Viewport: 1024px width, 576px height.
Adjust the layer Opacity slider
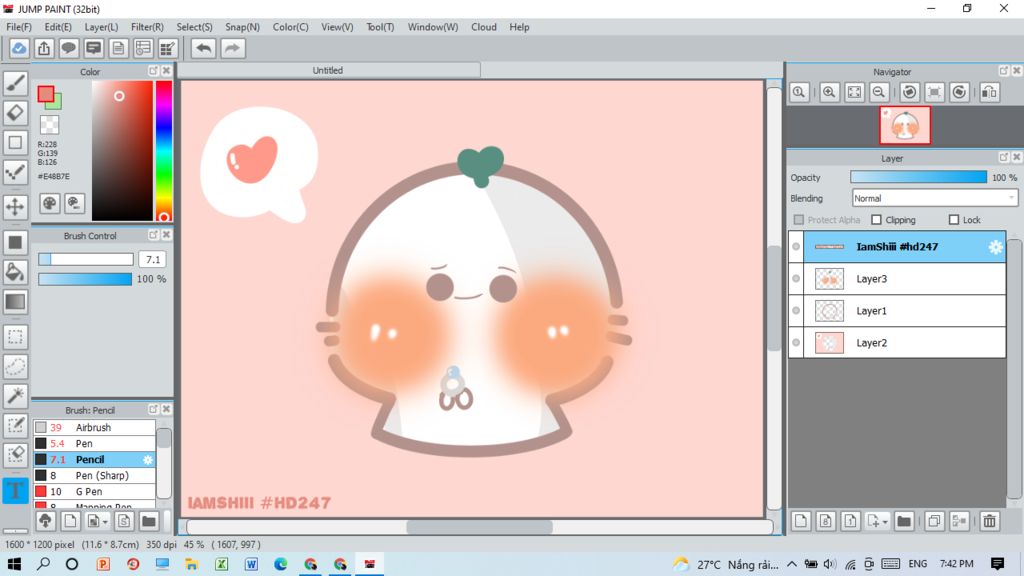(x=918, y=177)
